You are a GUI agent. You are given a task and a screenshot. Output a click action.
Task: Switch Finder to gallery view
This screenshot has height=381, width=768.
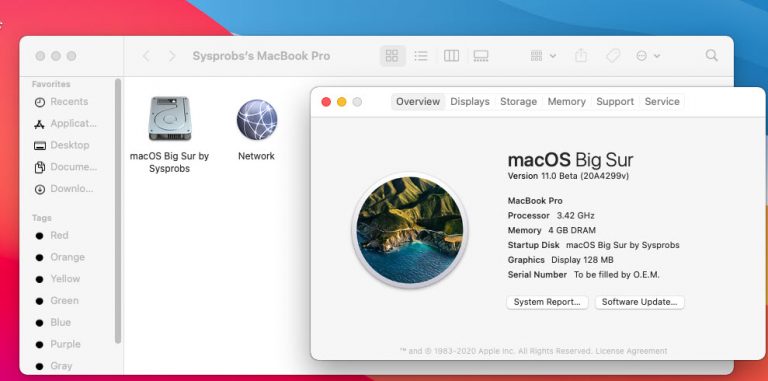point(480,56)
